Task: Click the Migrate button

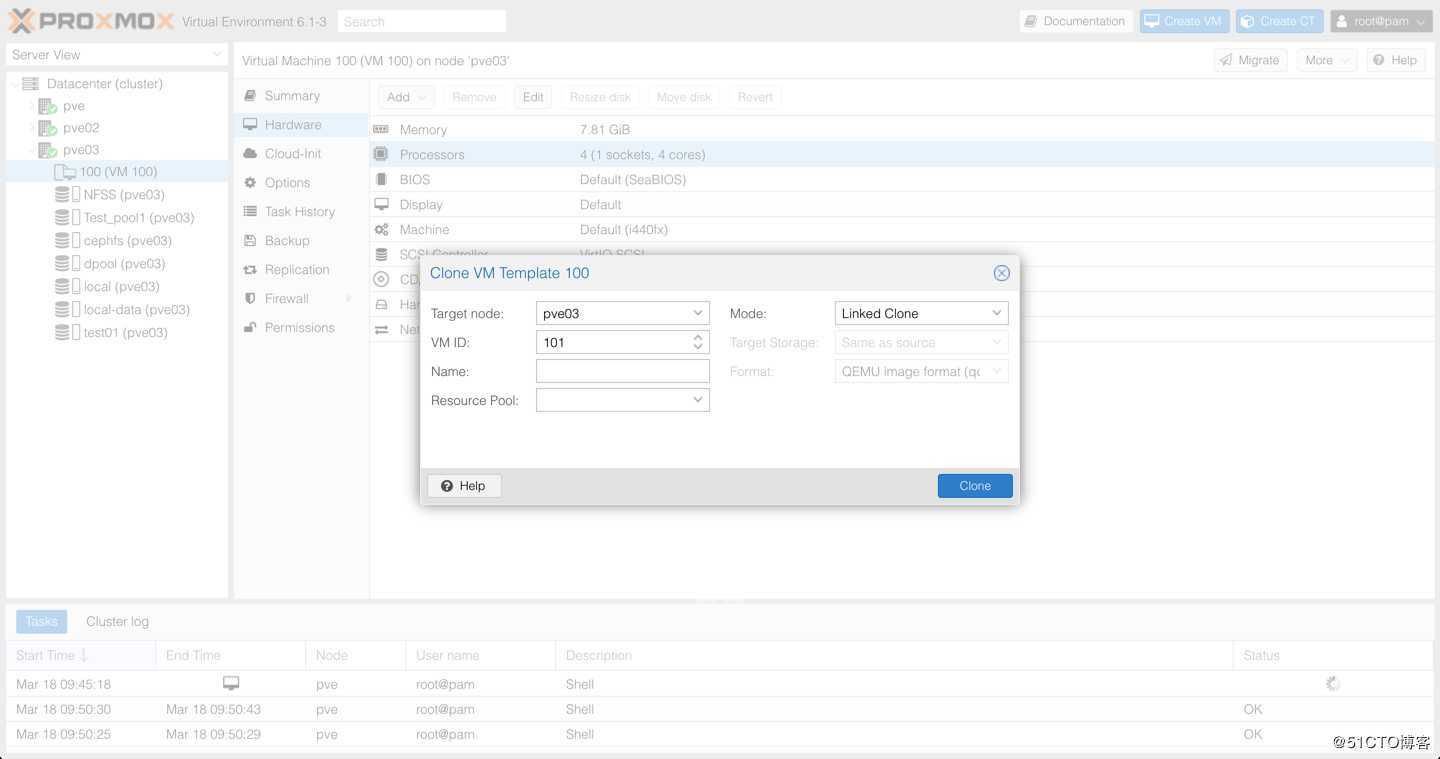Action: [x=1250, y=61]
